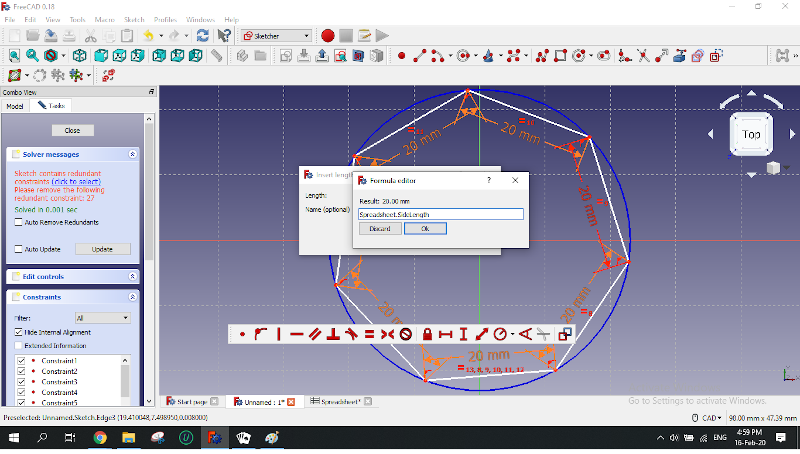Screen dimensions: 800x454
Task: Select the Create circle tool
Action: tap(463, 56)
